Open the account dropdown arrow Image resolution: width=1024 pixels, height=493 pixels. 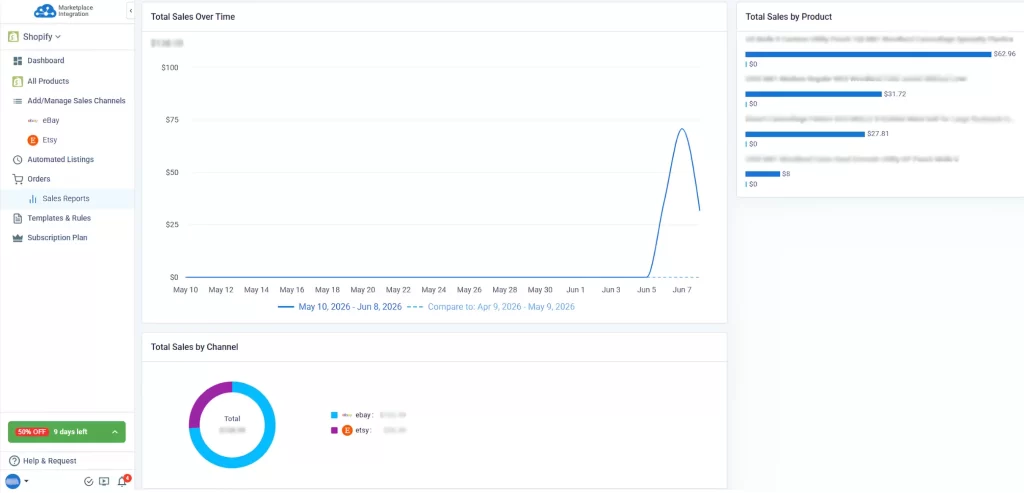[26, 481]
